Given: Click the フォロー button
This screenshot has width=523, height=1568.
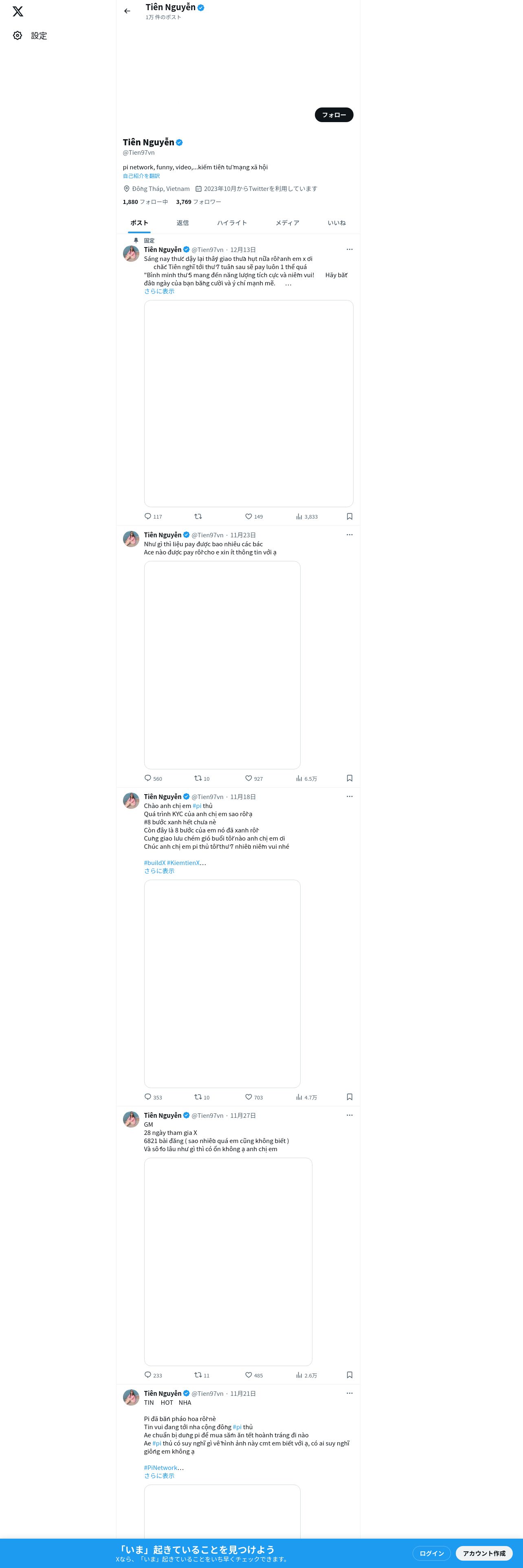Looking at the screenshot, I should [x=334, y=114].
